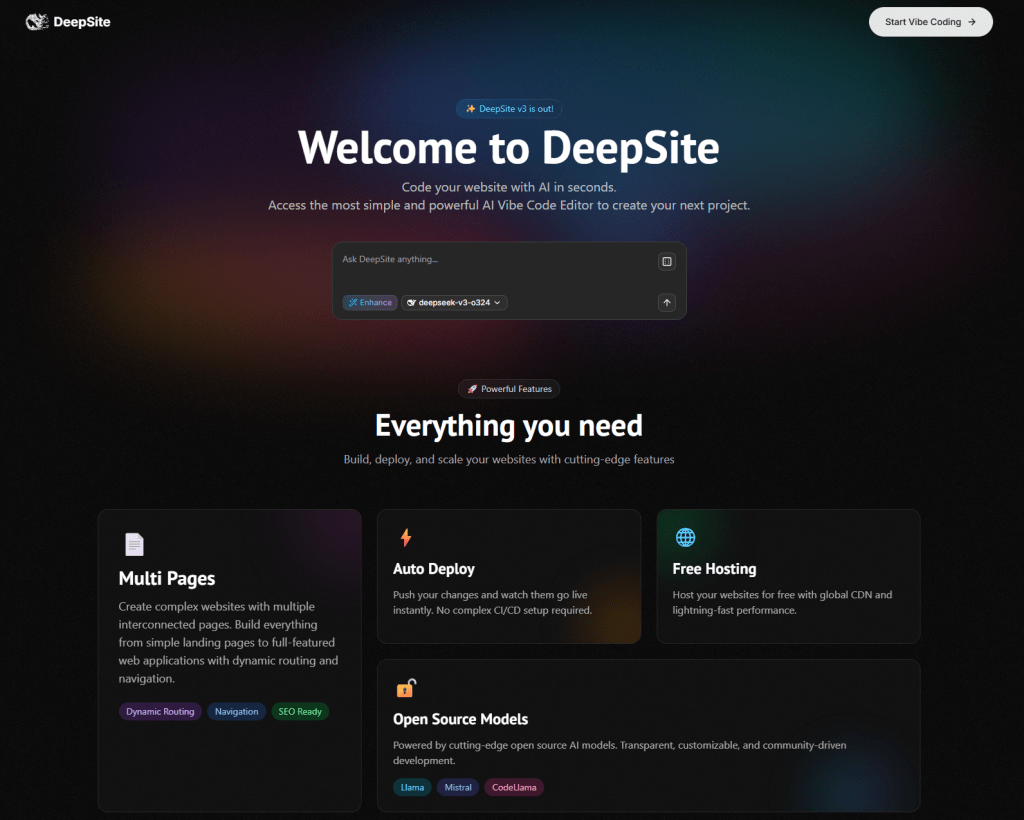This screenshot has height=820, width=1024.
Task: Click the Auto Deploy lightning bolt icon
Action: pos(405,538)
